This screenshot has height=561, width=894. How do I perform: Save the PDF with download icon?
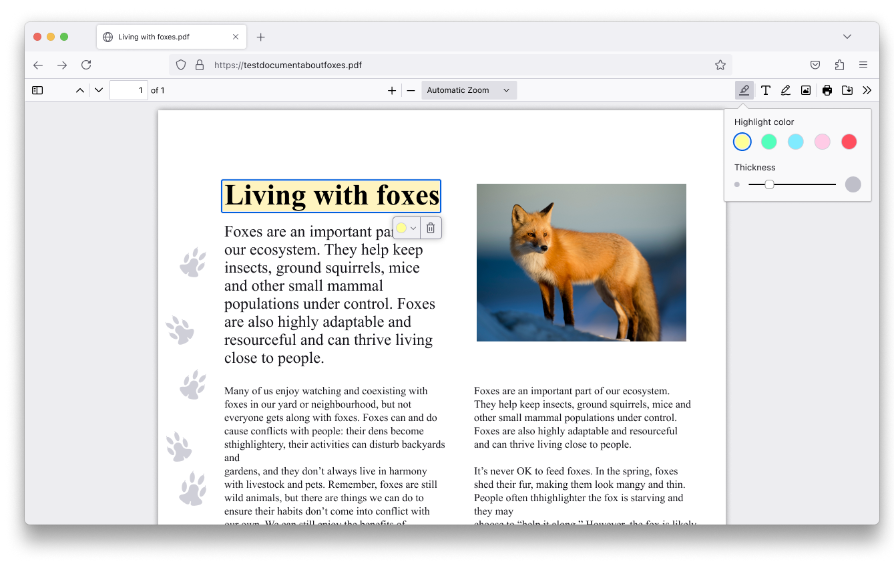(847, 90)
